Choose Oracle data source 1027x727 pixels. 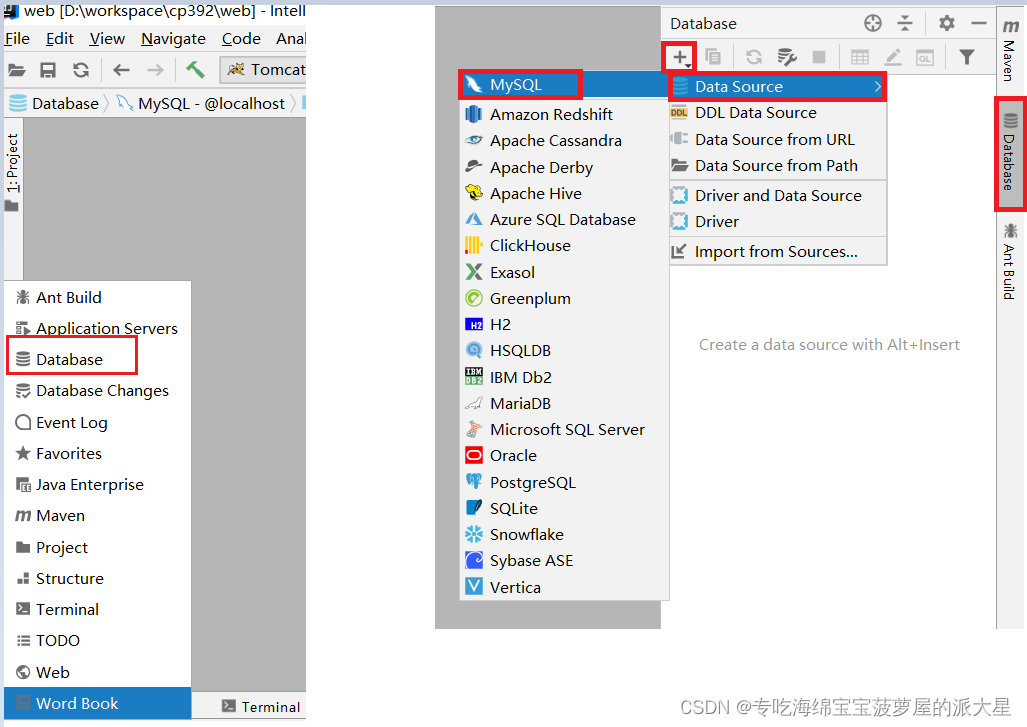(563, 455)
